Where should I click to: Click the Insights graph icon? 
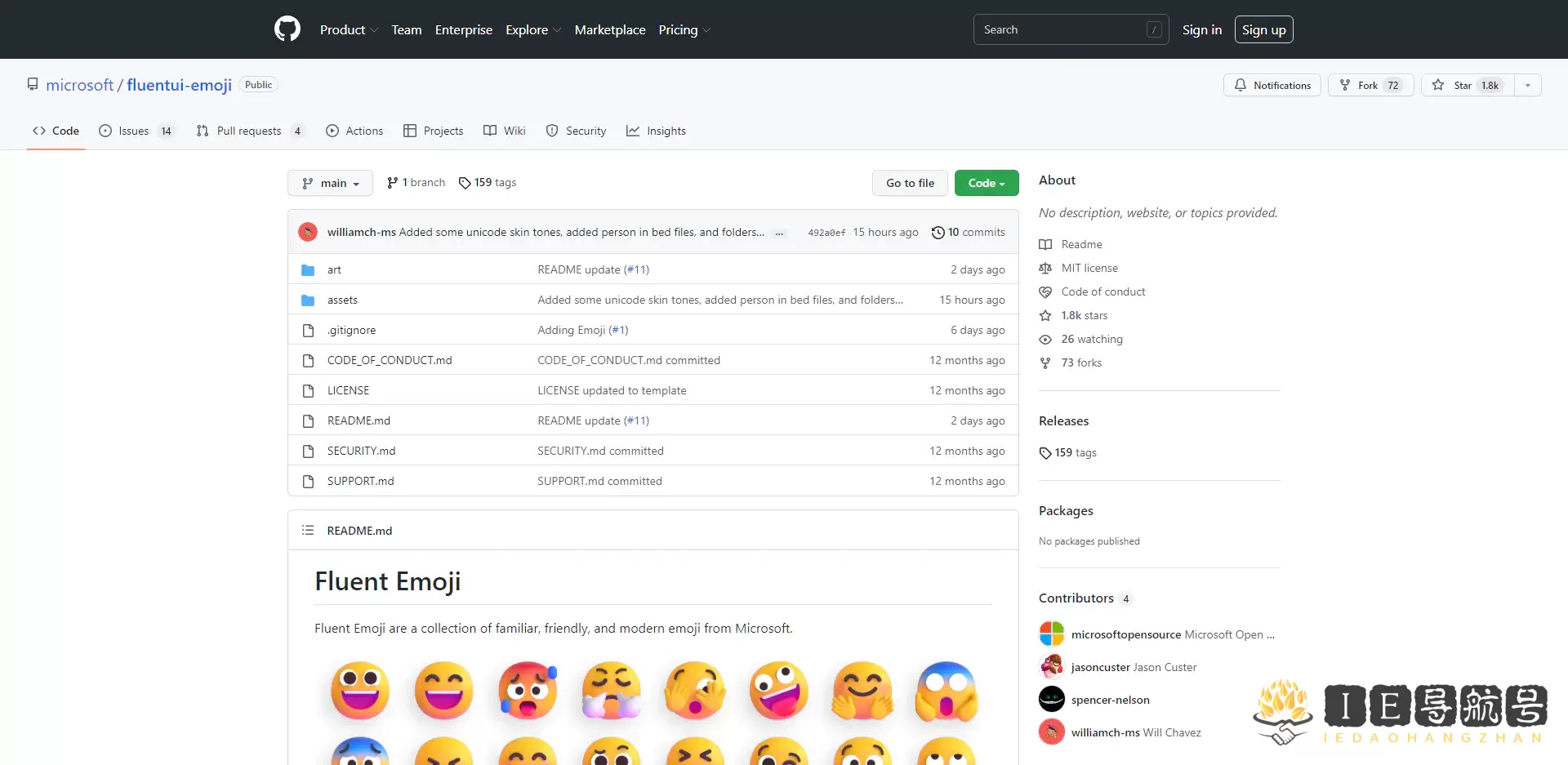coord(633,131)
